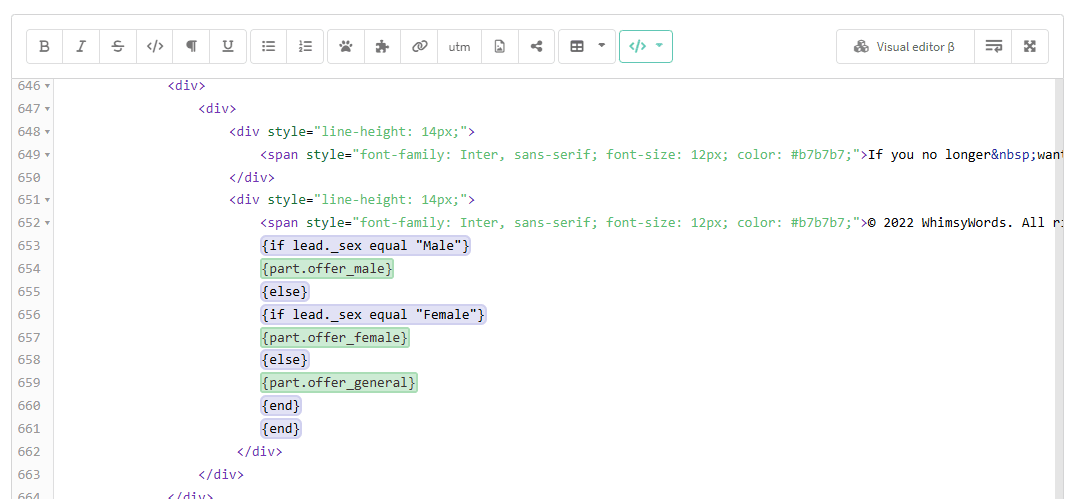Click the <div> tag on line 646

pos(186,86)
